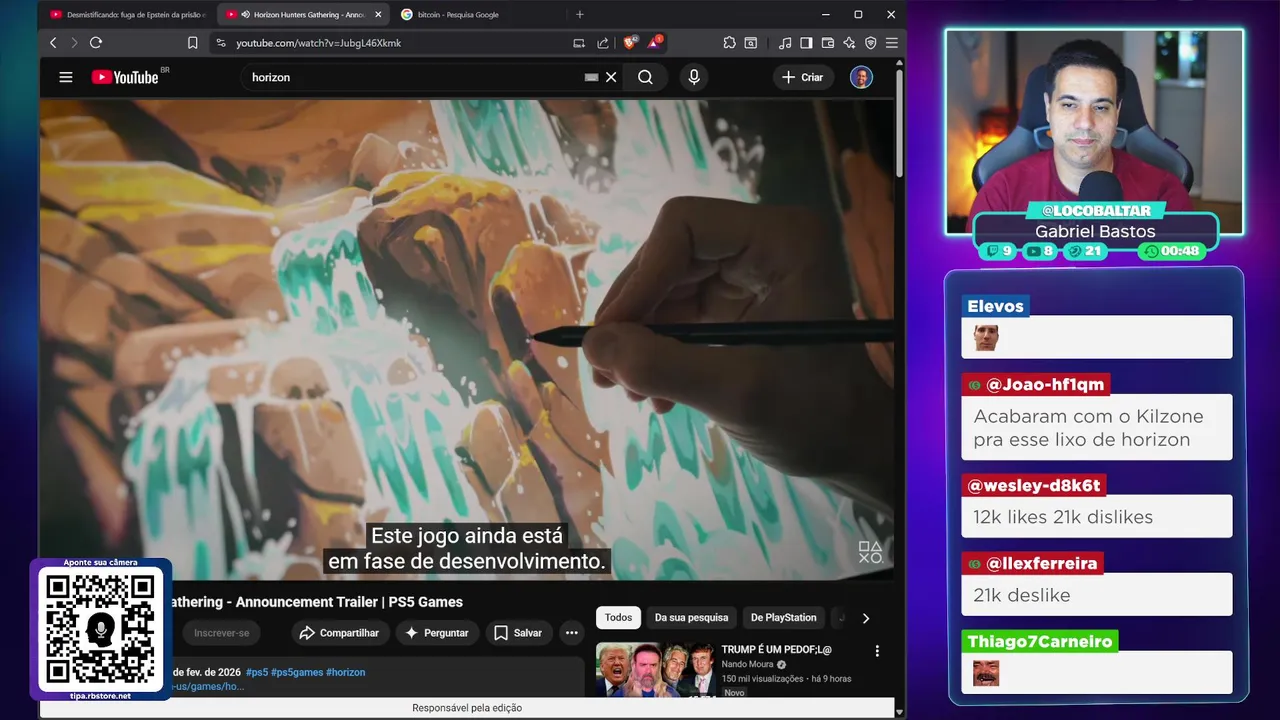Go forward with the browser forward arrow
The width and height of the screenshot is (1280, 720).
pyautogui.click(x=73, y=43)
